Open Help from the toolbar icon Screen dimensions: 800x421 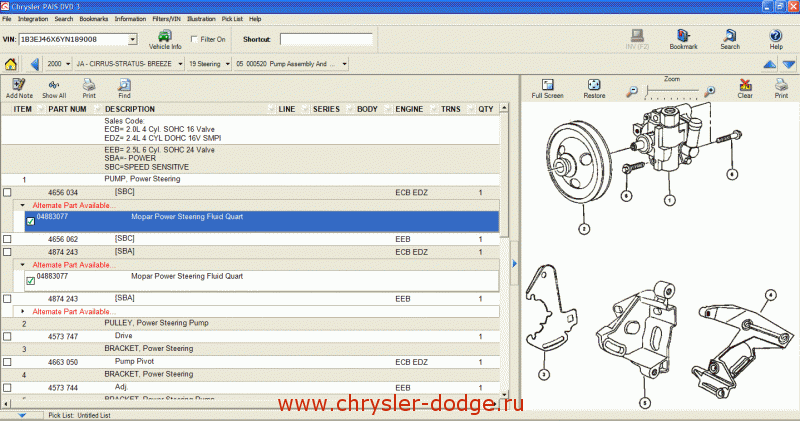(x=776, y=39)
